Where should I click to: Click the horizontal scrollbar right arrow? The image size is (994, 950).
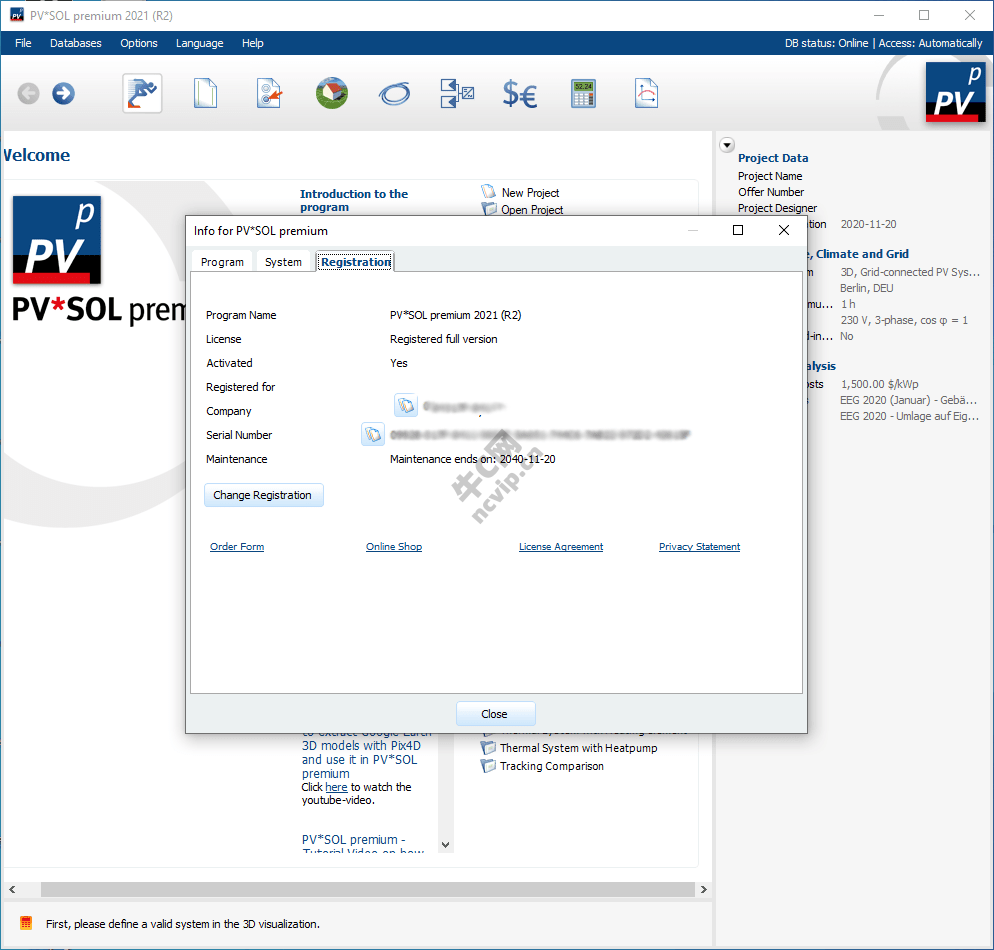[x=704, y=889]
